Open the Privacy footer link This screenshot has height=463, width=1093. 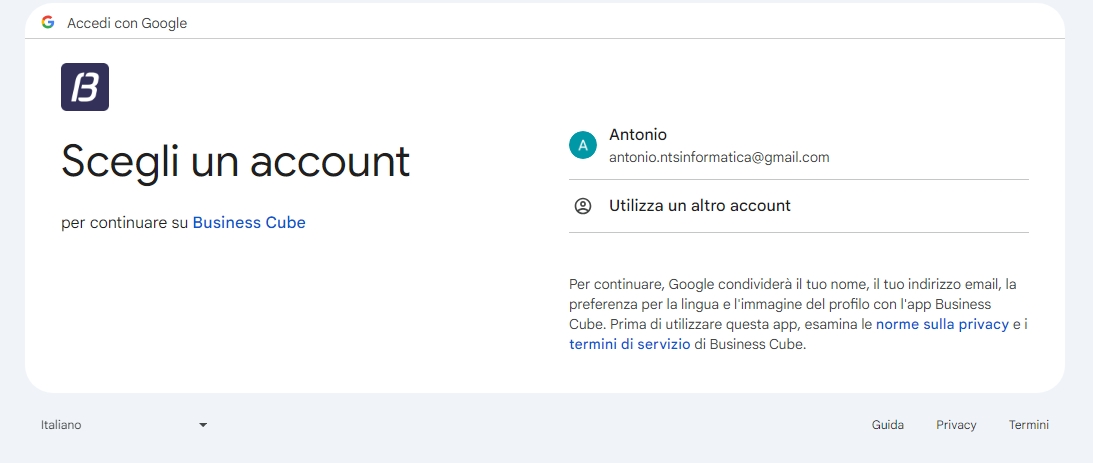pyautogui.click(x=956, y=425)
